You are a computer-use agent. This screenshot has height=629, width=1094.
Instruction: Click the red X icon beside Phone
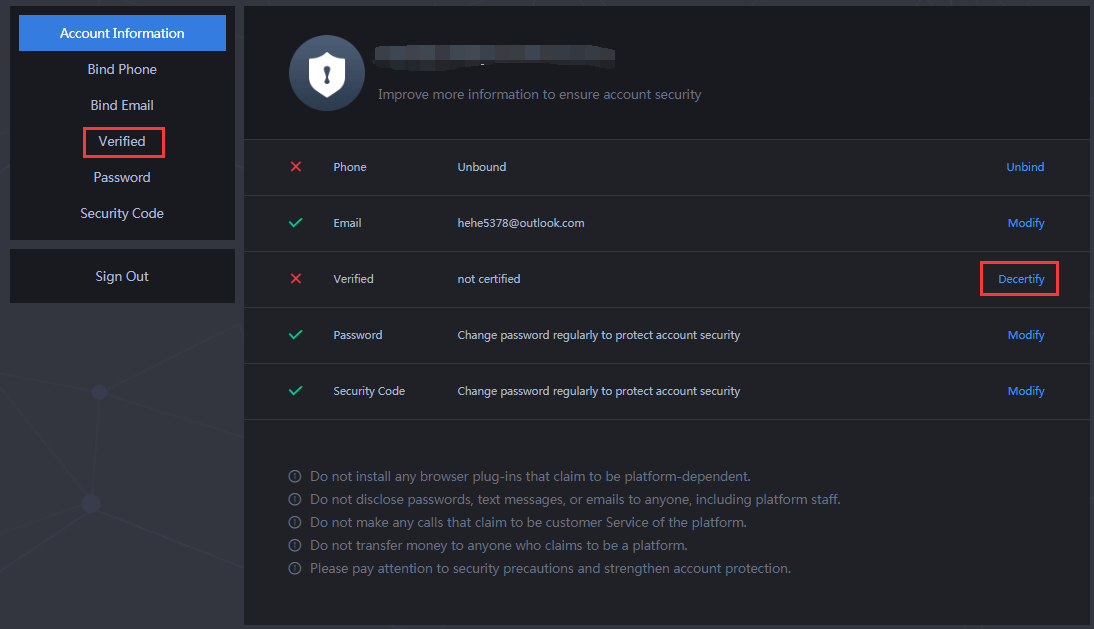(296, 167)
